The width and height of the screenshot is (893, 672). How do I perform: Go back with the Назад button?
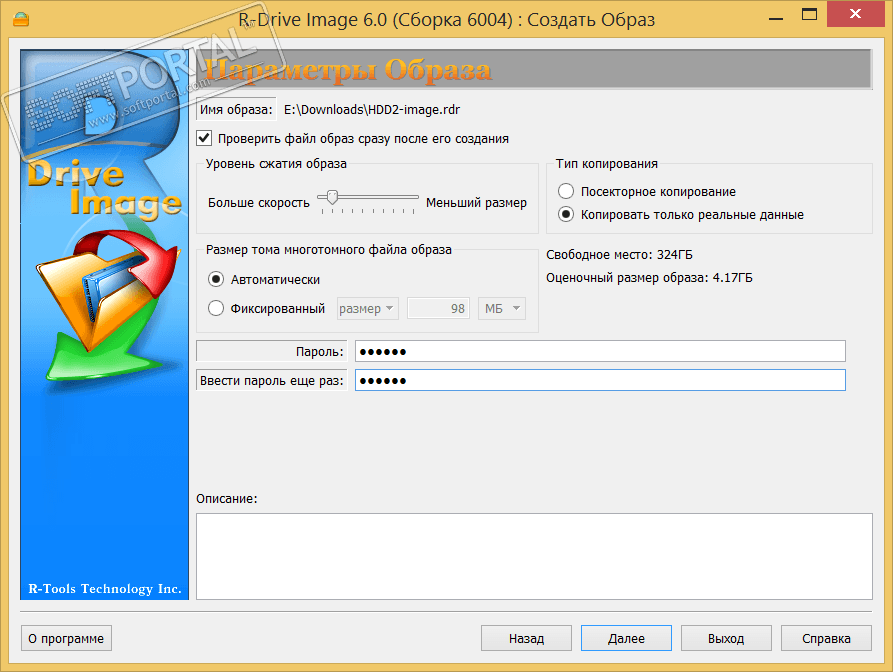pos(526,638)
